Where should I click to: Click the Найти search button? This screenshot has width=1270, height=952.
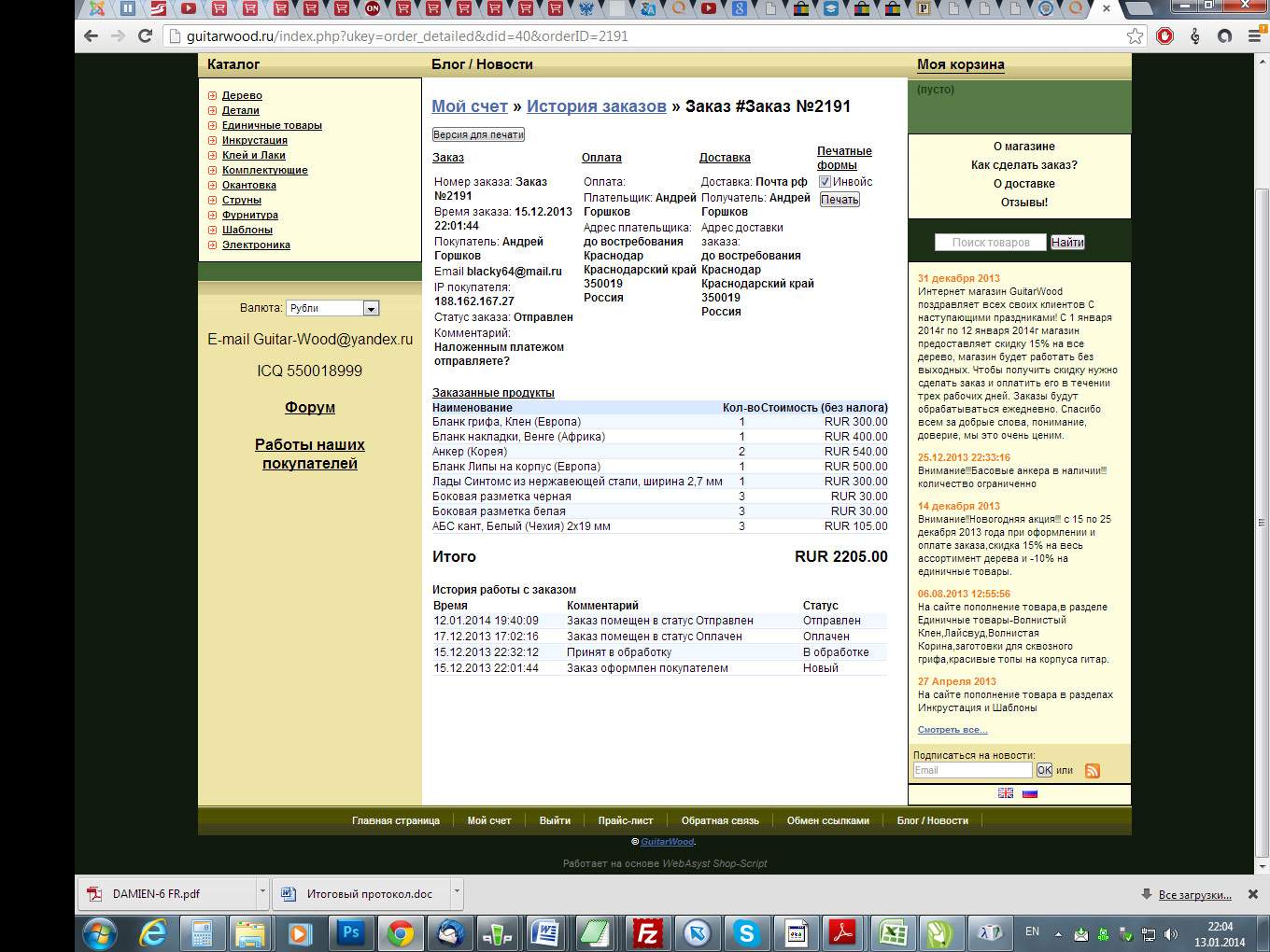[x=1067, y=243]
